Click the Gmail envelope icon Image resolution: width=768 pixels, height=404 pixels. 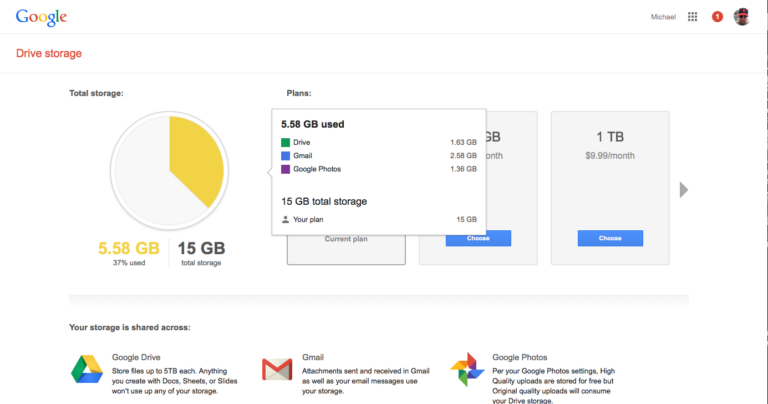[277, 370]
